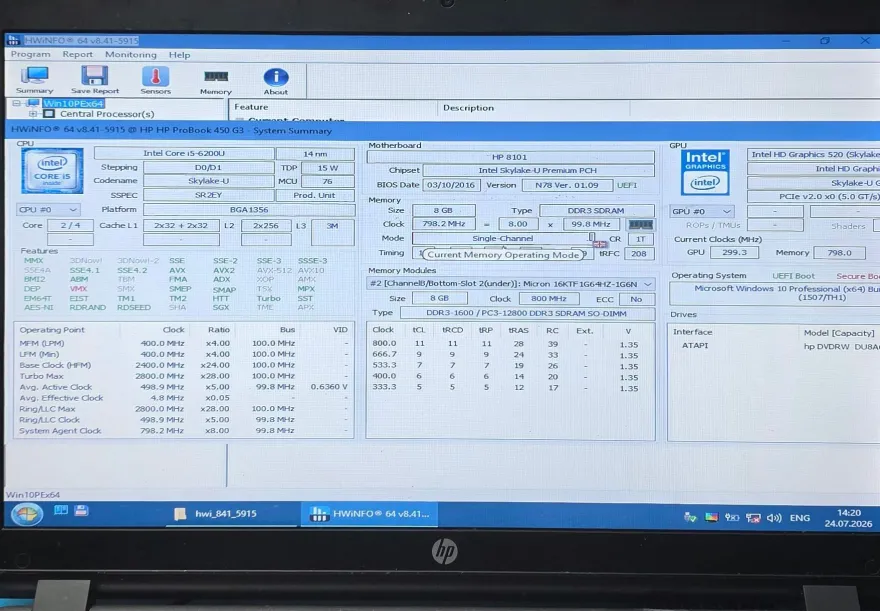
Task: Expand the memory module selection dropdown
Action: pos(510,284)
